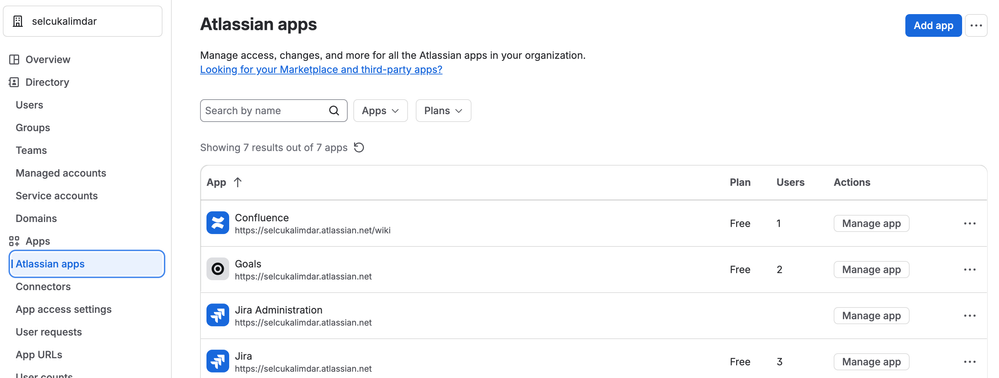Click the Users column header
Screen dimensions: 999x378
pyautogui.click(x=790, y=182)
